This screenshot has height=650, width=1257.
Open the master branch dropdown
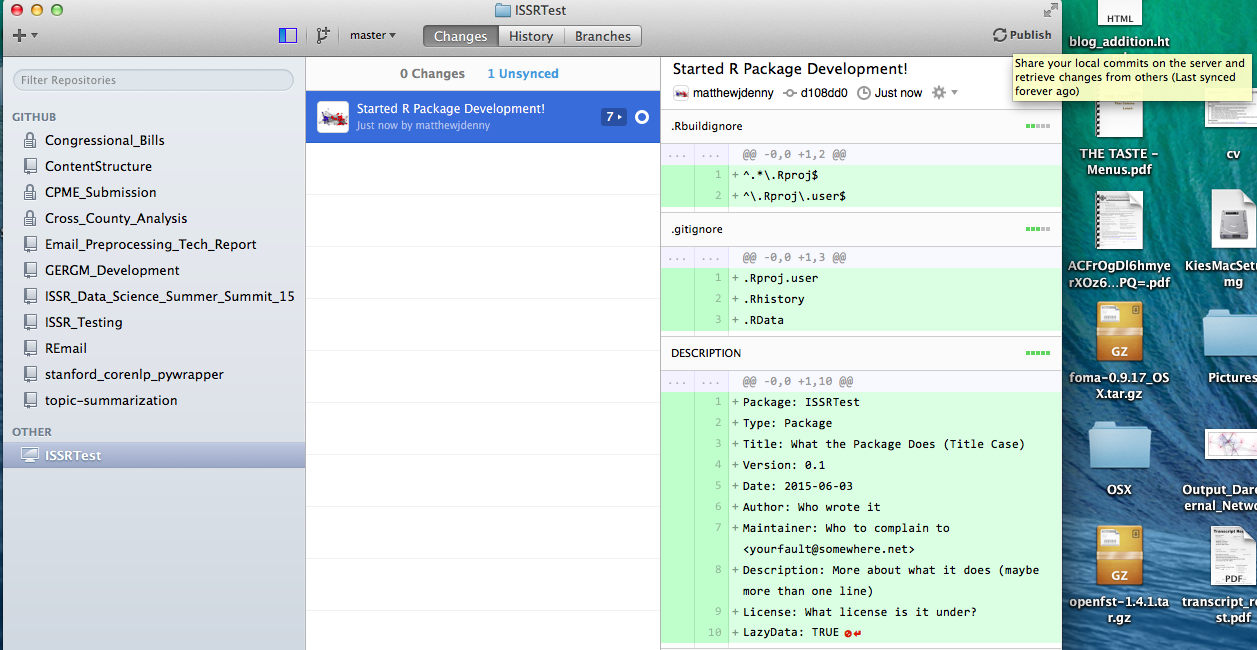373,36
